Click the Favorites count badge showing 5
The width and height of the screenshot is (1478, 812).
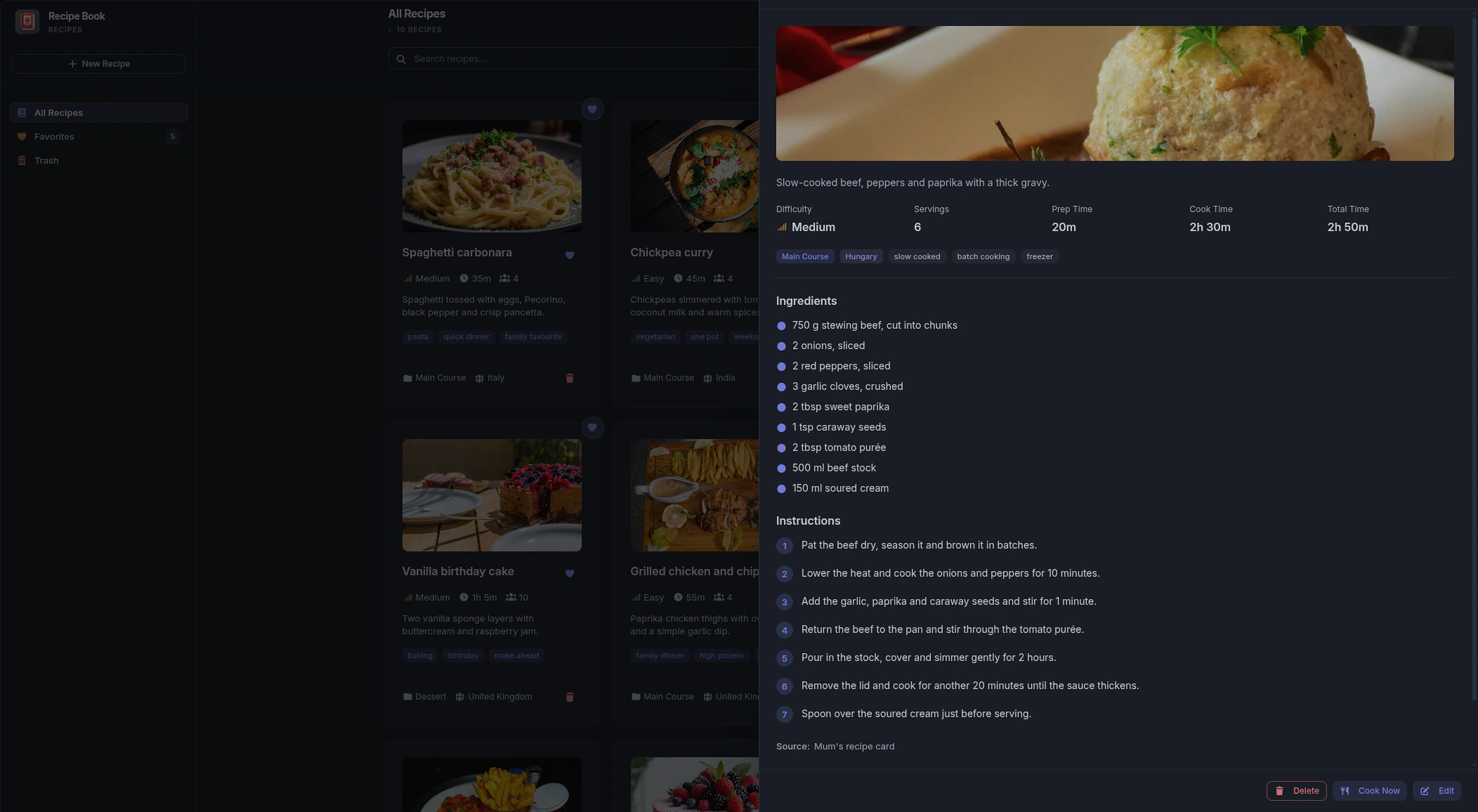coord(172,137)
